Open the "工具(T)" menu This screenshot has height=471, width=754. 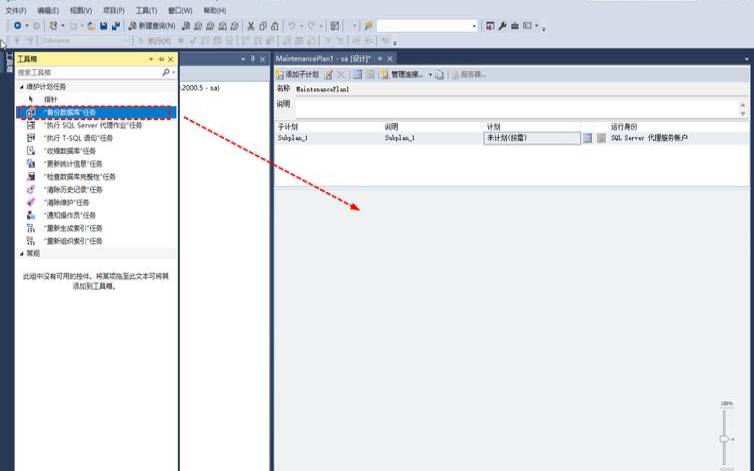click(x=146, y=10)
